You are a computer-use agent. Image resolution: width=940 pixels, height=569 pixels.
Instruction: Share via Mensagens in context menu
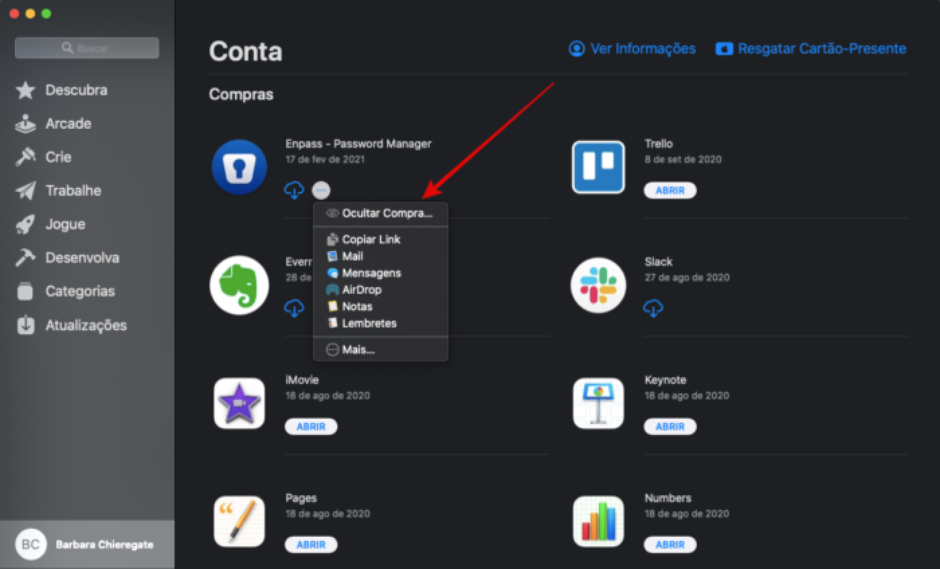[x=381, y=273]
